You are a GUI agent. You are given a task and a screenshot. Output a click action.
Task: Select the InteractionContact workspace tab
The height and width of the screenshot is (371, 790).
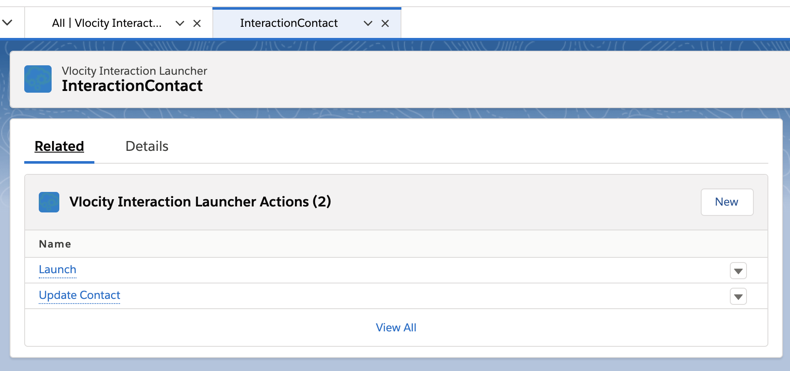click(289, 23)
